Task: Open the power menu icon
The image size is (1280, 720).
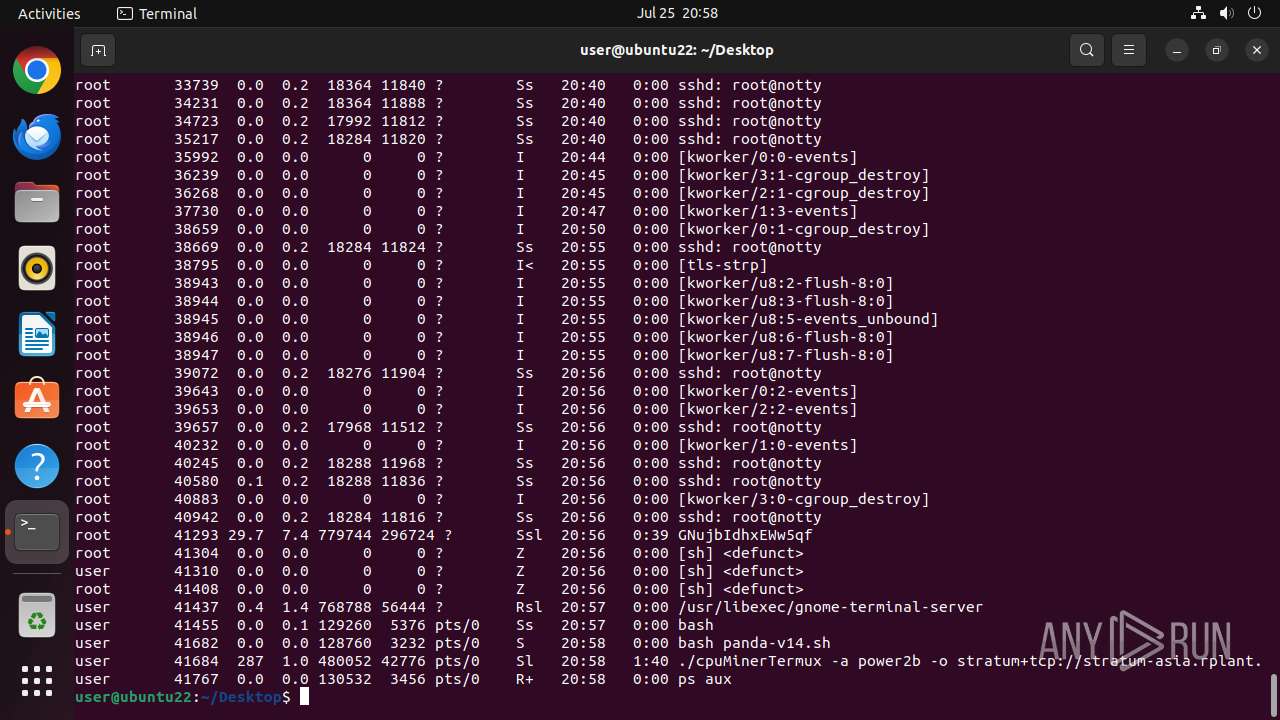Action: [1254, 13]
